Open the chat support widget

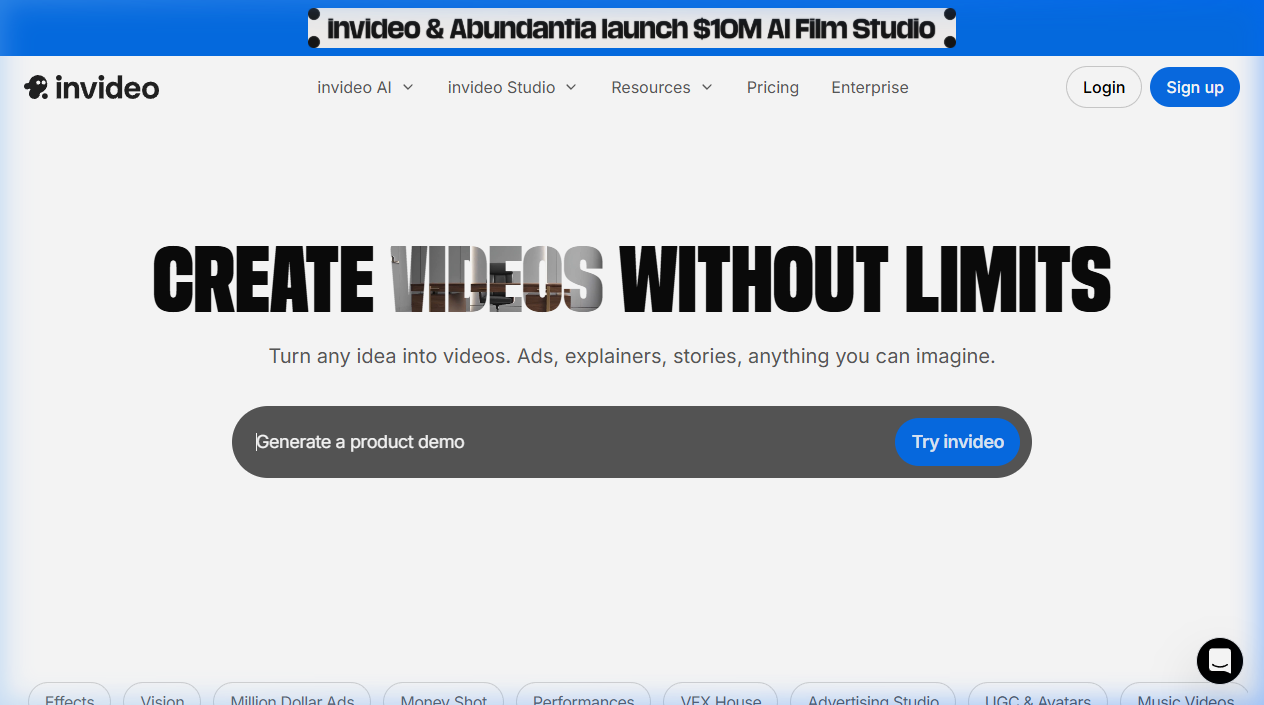pos(1219,660)
